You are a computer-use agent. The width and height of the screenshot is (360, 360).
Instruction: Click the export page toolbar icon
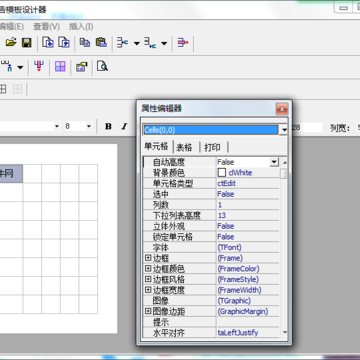click(x=64, y=43)
